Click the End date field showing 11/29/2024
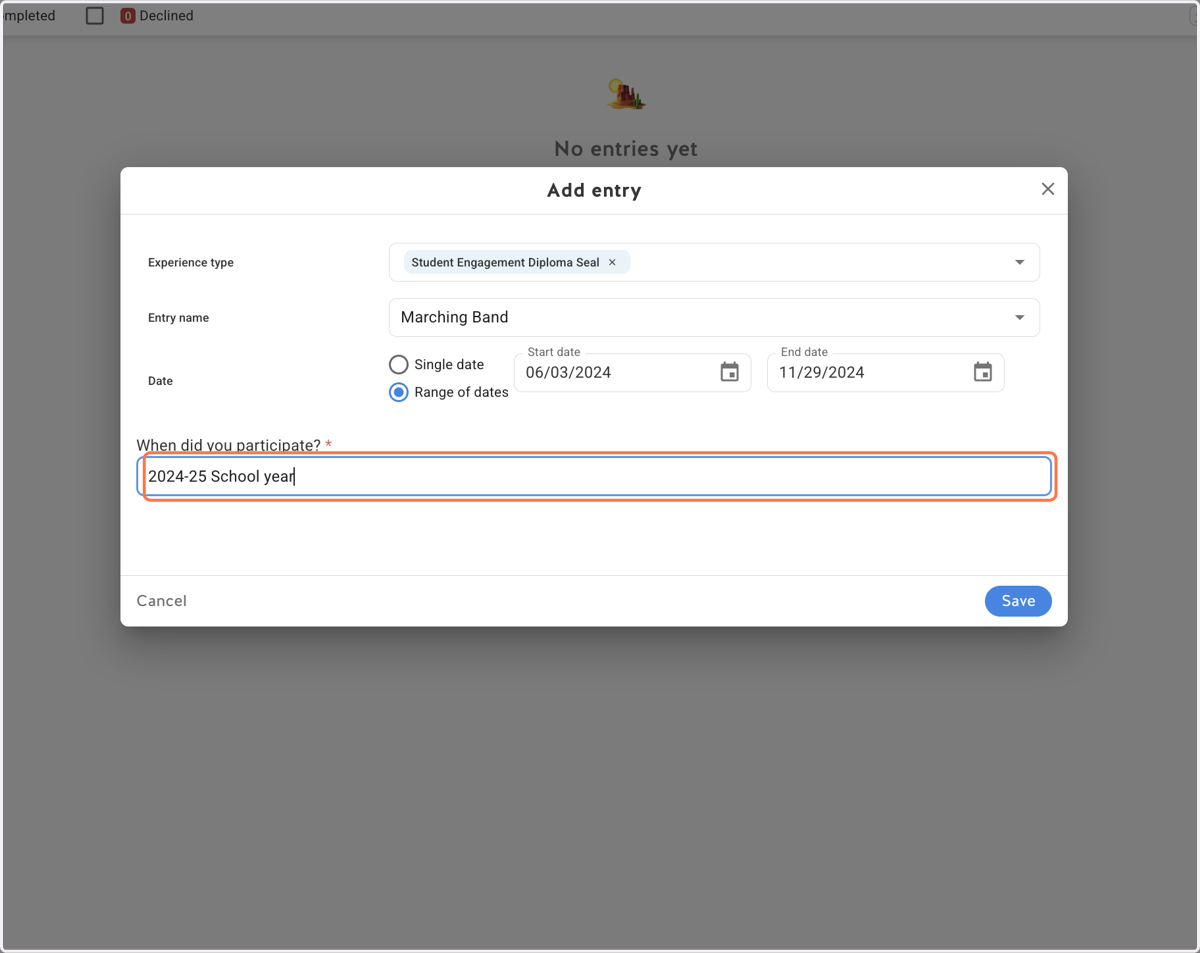Screen dimensions: 1200x953 [885, 372]
